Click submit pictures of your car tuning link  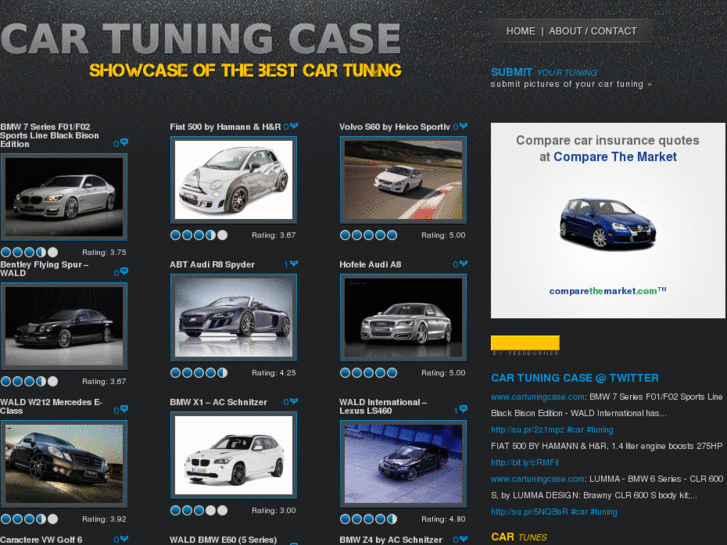point(571,84)
